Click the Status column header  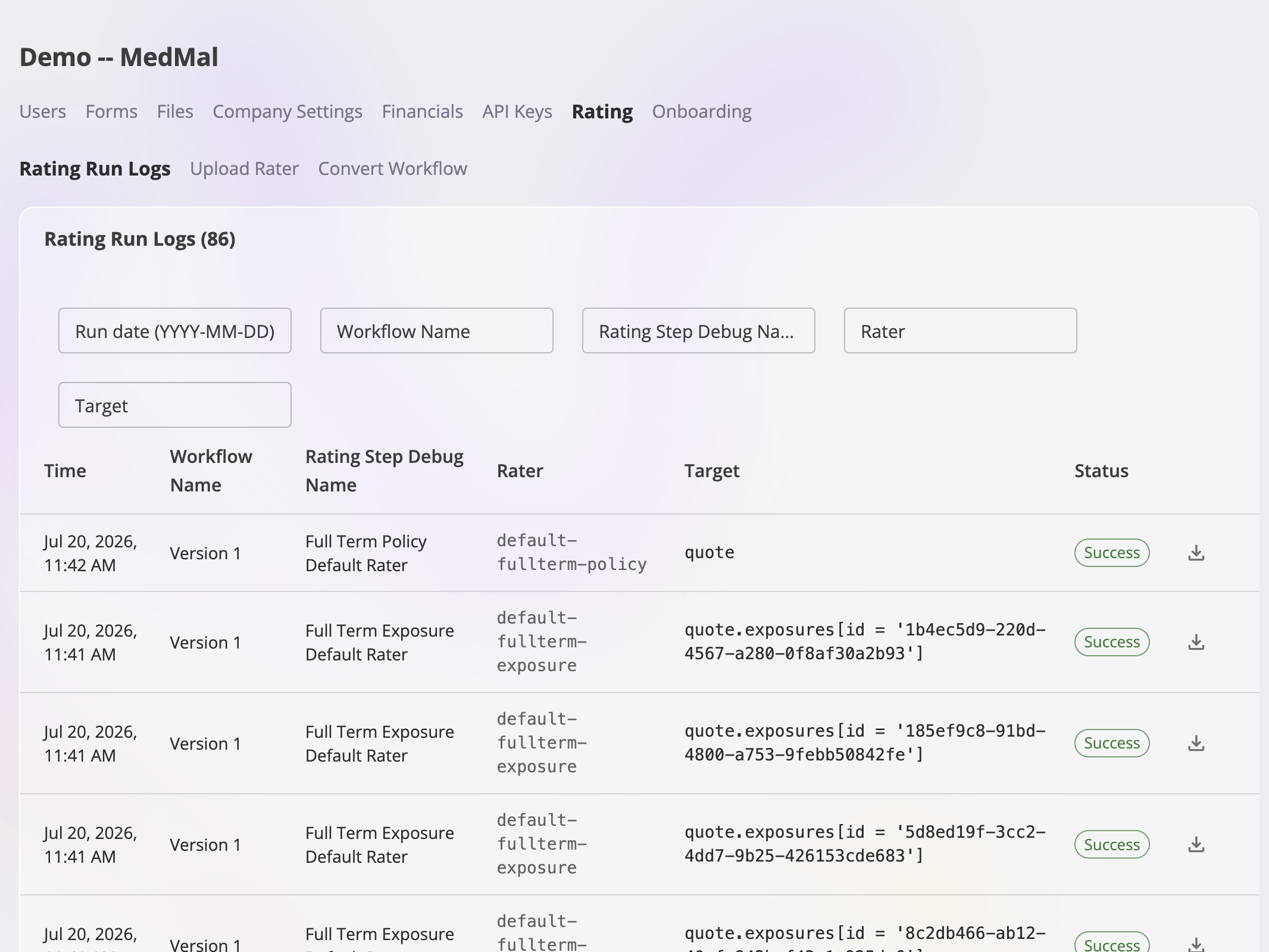click(x=1102, y=471)
